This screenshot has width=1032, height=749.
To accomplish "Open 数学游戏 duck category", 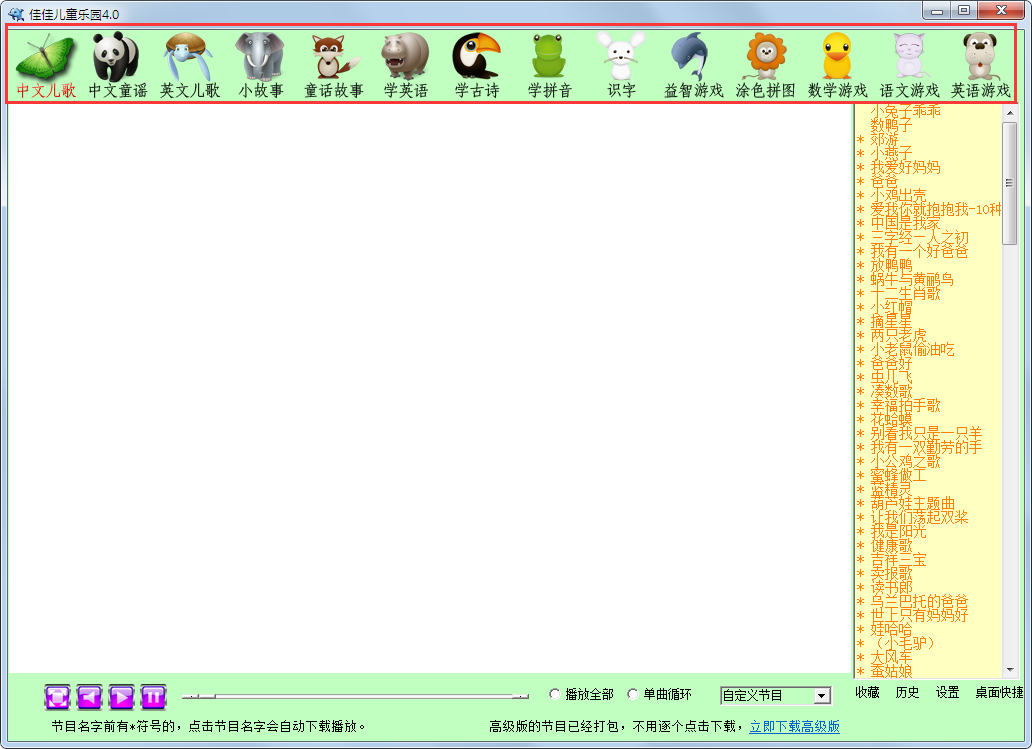I will (x=837, y=65).
